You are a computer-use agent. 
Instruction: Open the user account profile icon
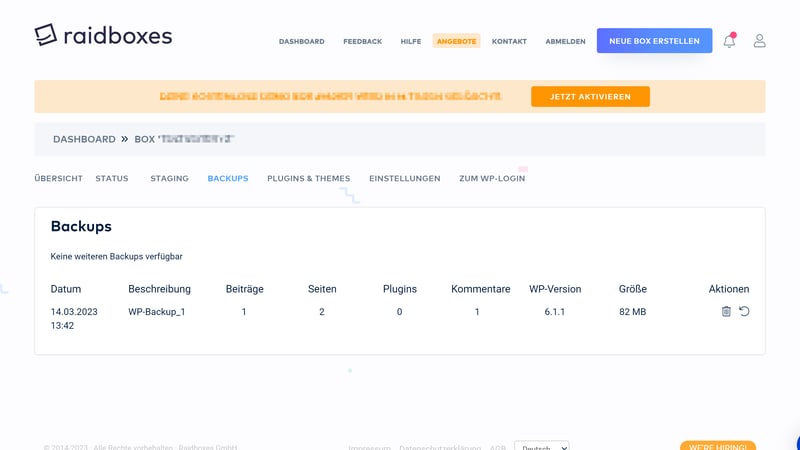coord(759,41)
